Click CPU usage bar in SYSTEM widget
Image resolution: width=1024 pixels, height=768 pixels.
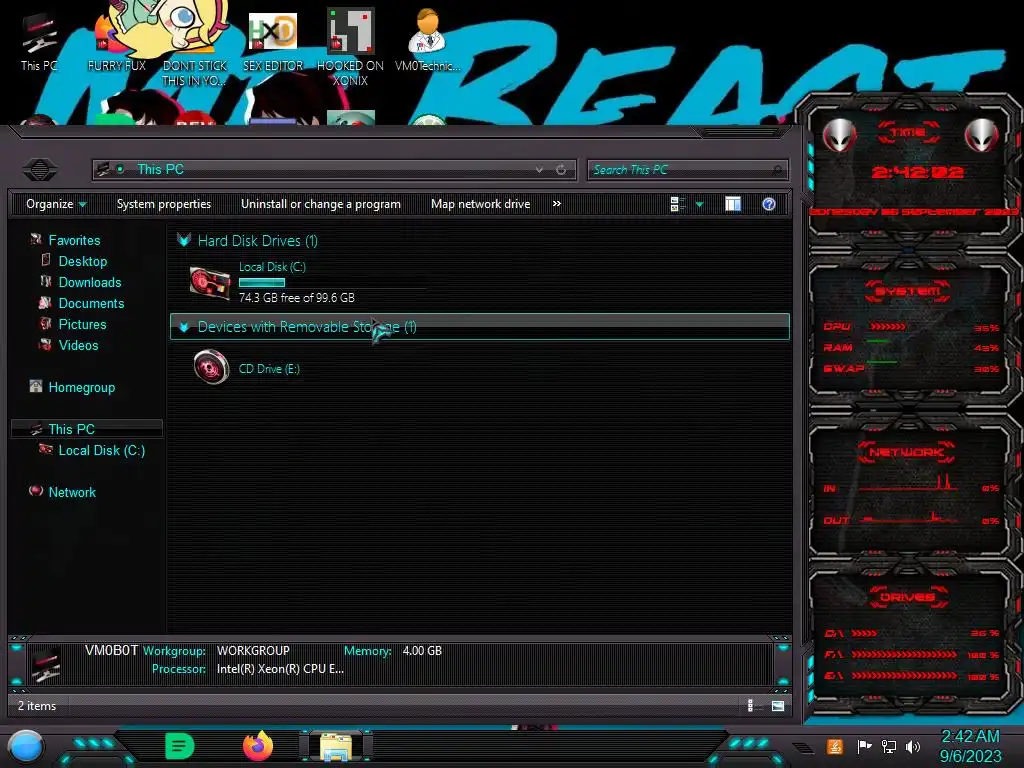point(888,327)
